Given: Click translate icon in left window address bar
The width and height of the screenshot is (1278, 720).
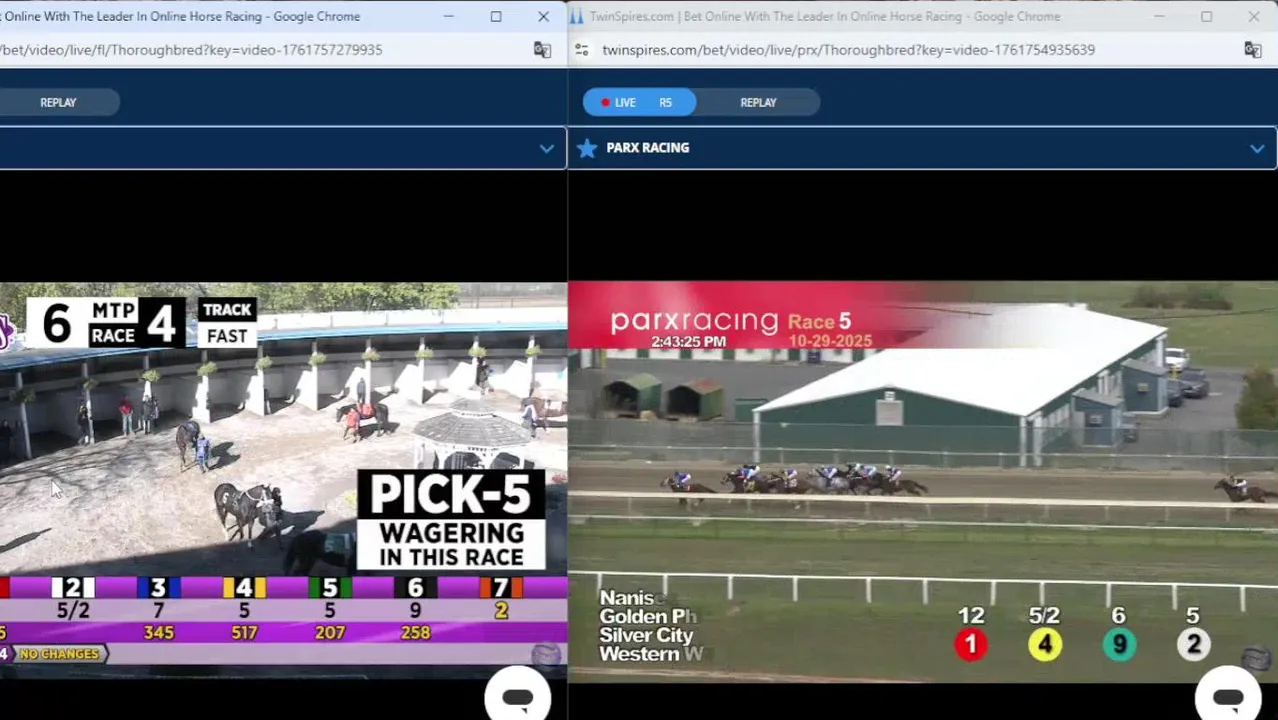Looking at the screenshot, I should (542, 50).
